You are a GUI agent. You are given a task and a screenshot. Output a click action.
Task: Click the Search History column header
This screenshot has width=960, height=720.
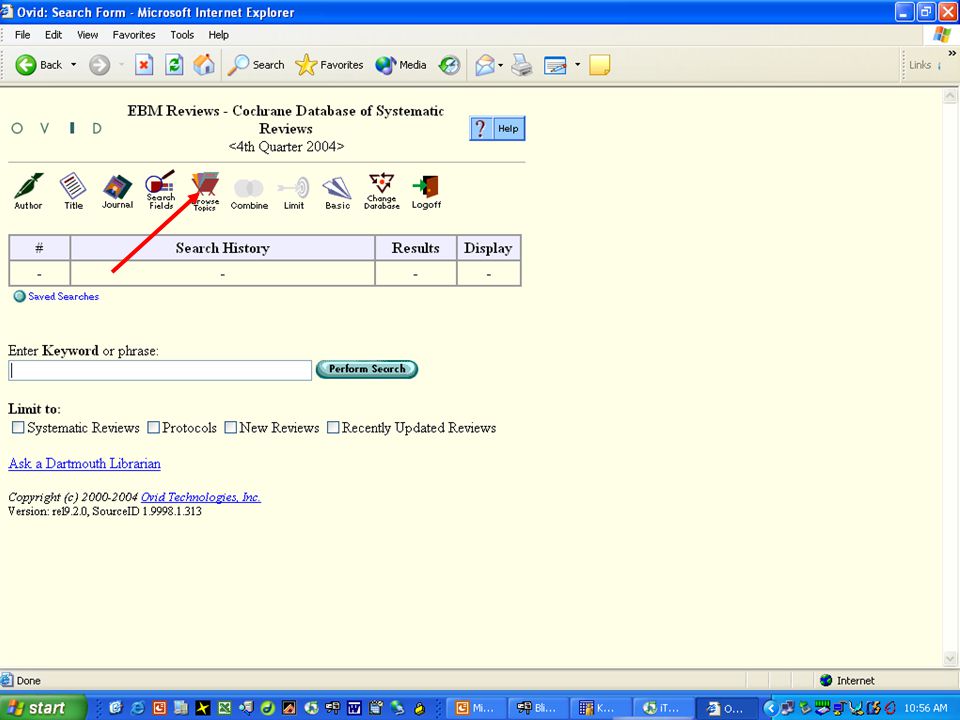pyautogui.click(x=222, y=248)
